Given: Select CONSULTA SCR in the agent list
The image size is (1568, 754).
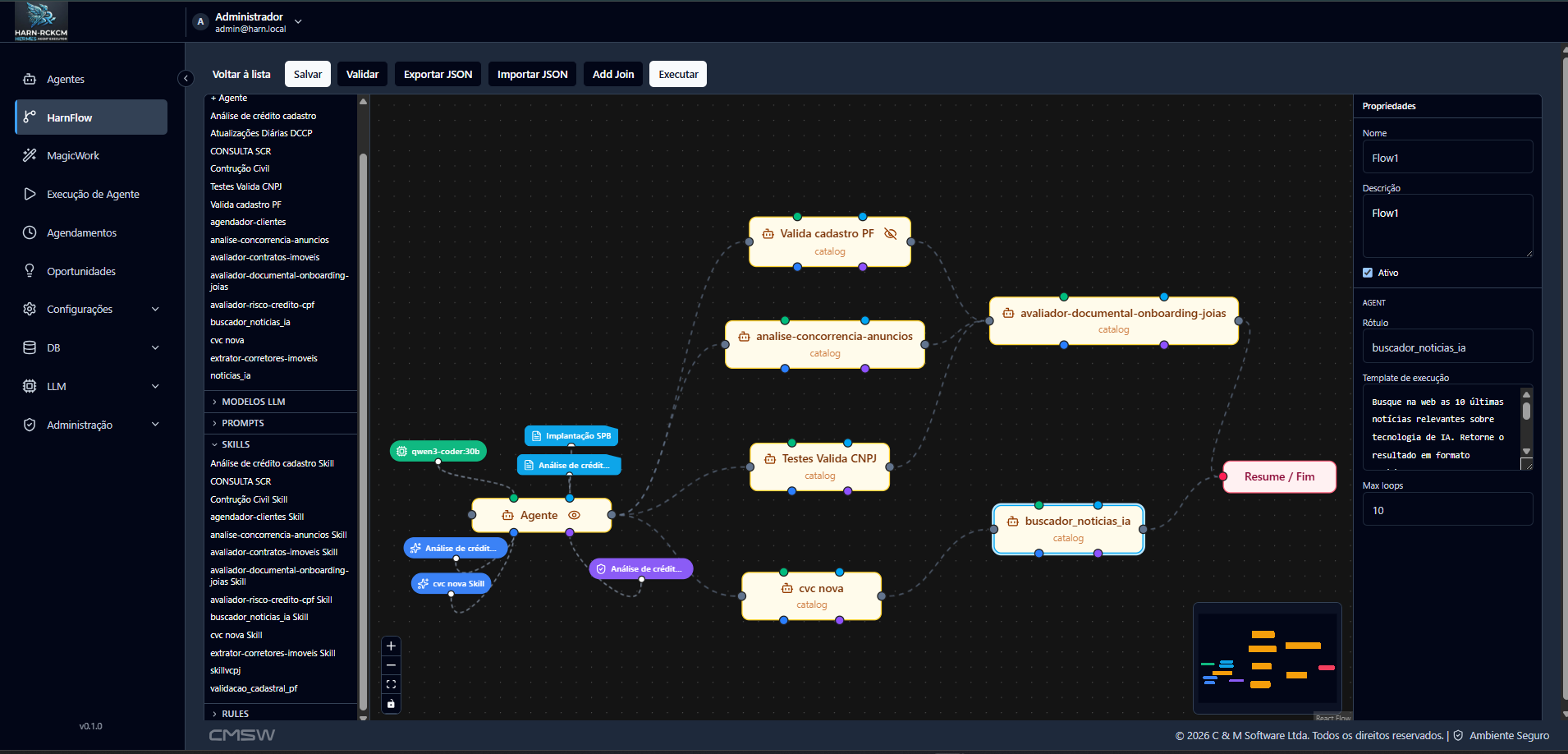Looking at the screenshot, I should point(241,151).
